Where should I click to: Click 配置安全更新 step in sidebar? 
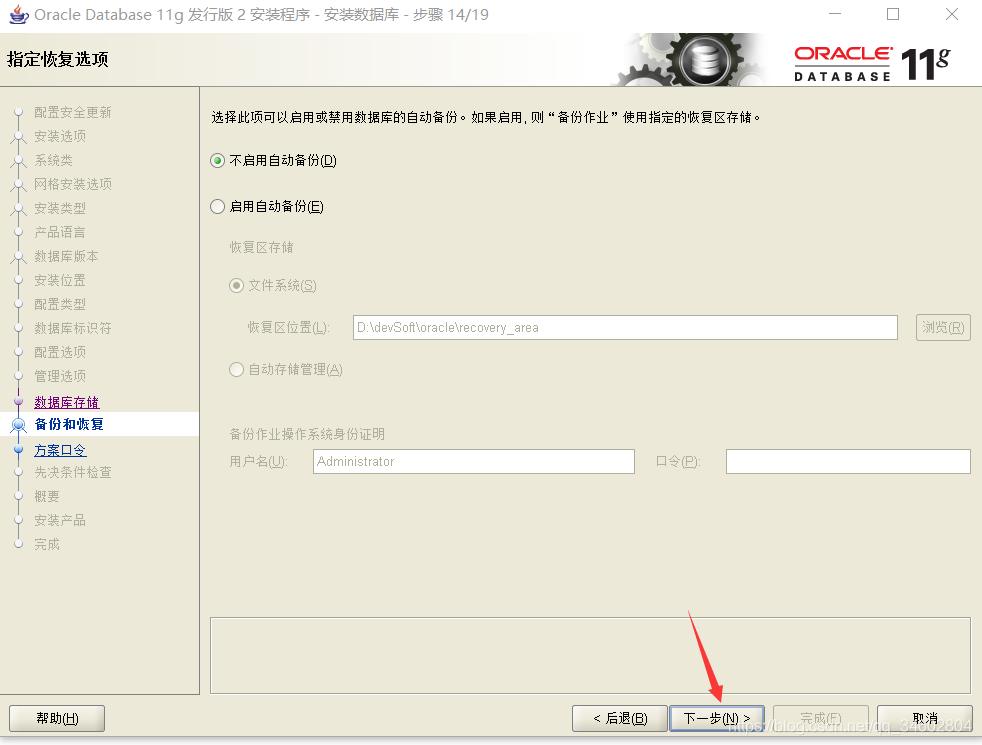pyautogui.click(x=73, y=112)
